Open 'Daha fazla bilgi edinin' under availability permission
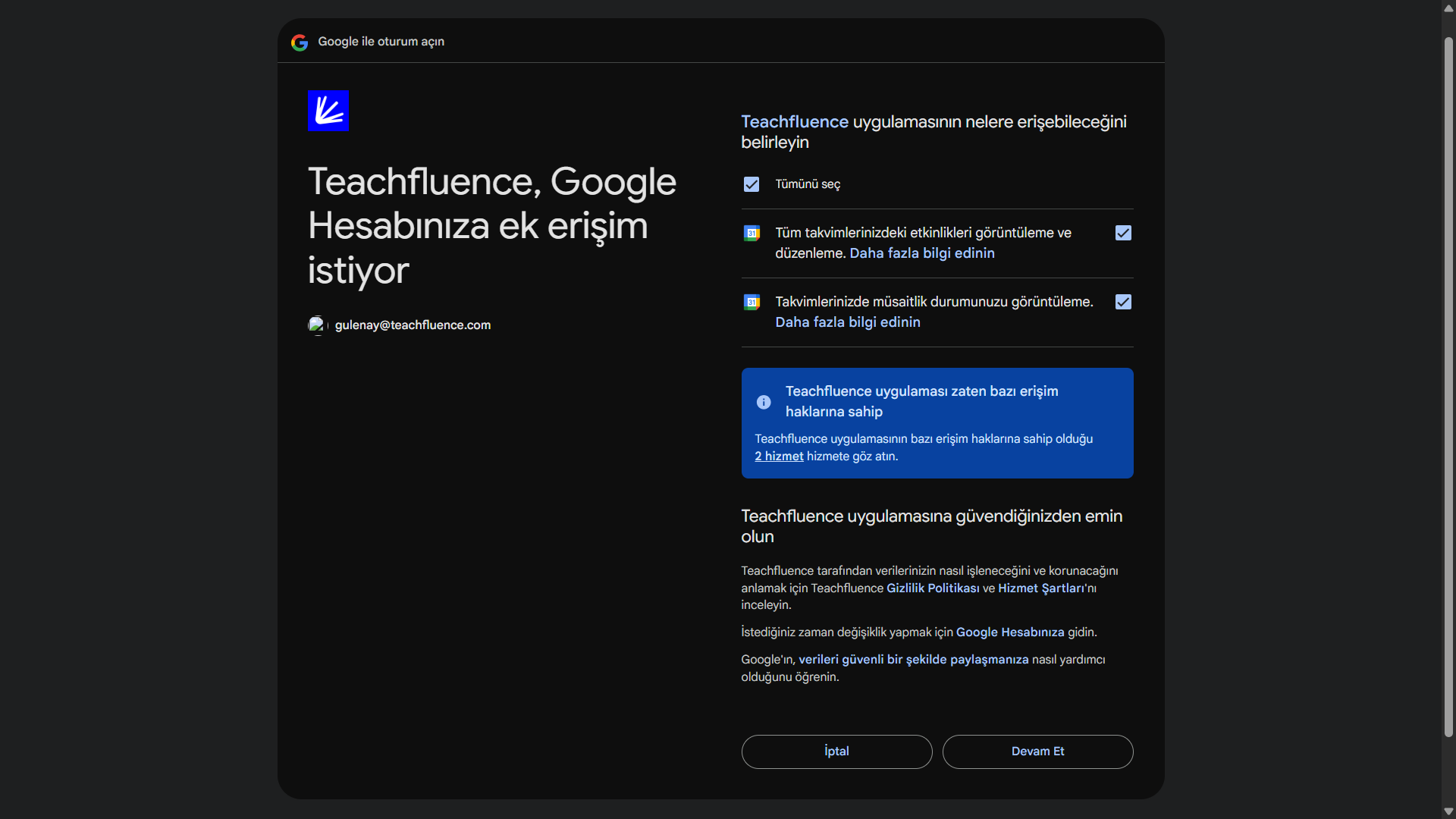The image size is (1456, 819). [x=848, y=322]
